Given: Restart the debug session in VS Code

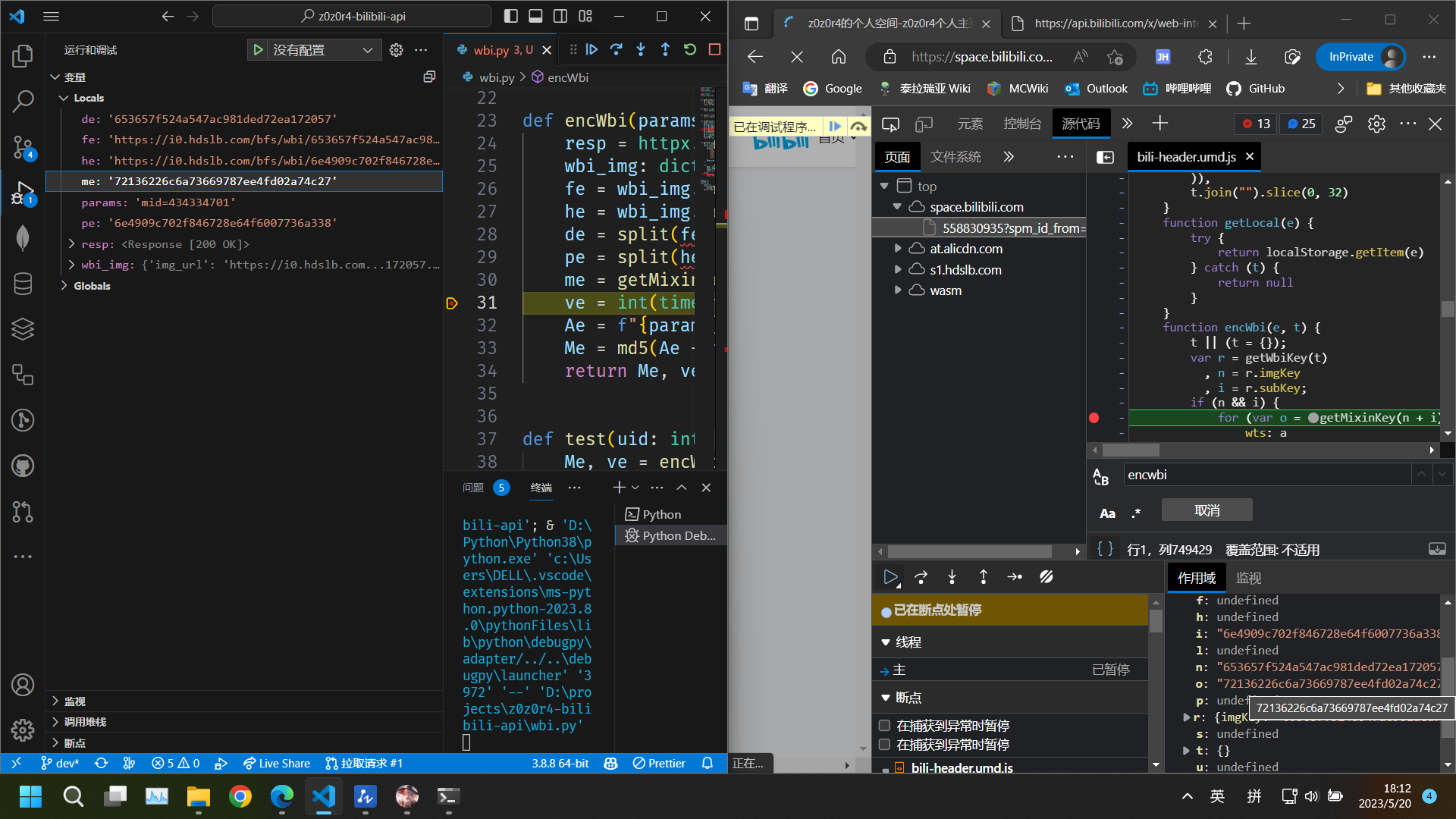Looking at the screenshot, I should pyautogui.click(x=689, y=49).
